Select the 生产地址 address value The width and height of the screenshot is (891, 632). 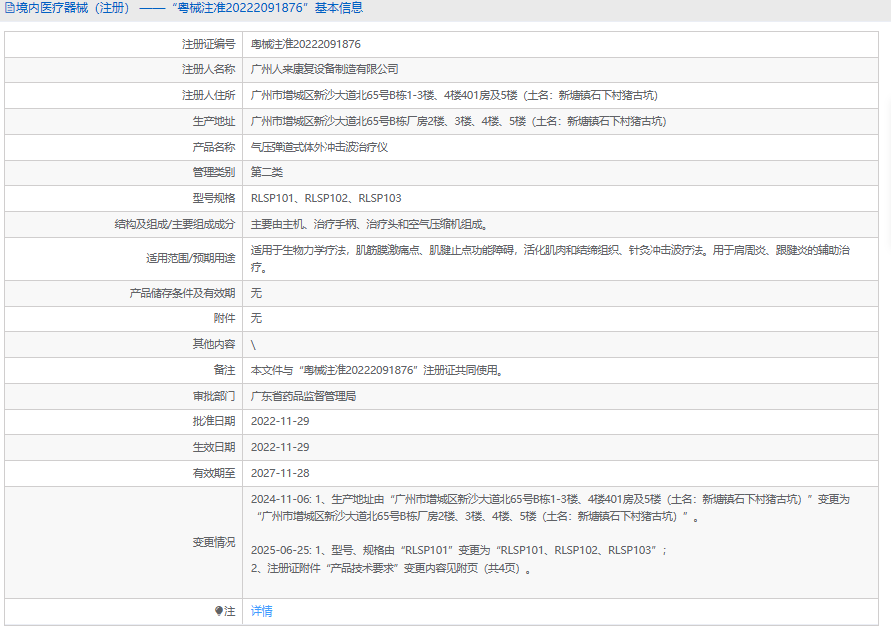pos(459,122)
